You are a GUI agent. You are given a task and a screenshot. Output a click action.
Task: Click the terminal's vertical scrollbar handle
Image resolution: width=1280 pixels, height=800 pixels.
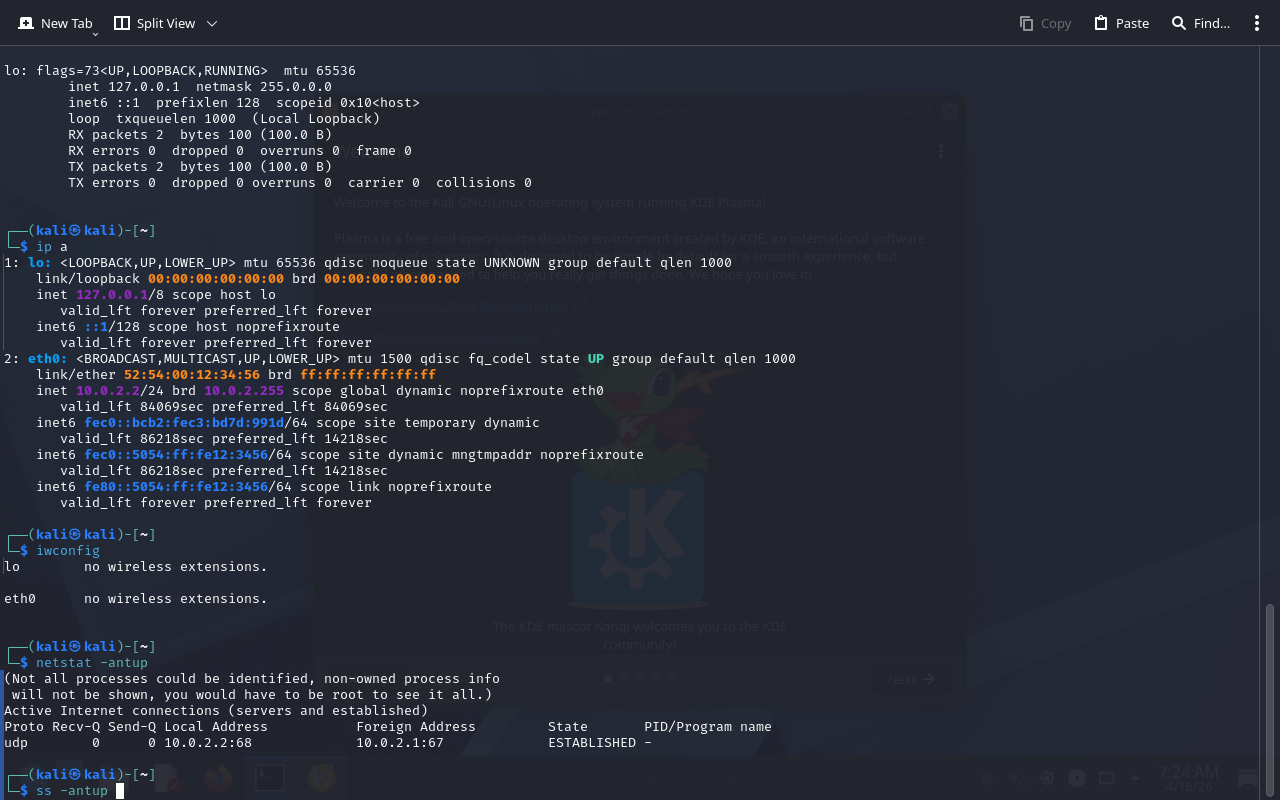point(1271,690)
